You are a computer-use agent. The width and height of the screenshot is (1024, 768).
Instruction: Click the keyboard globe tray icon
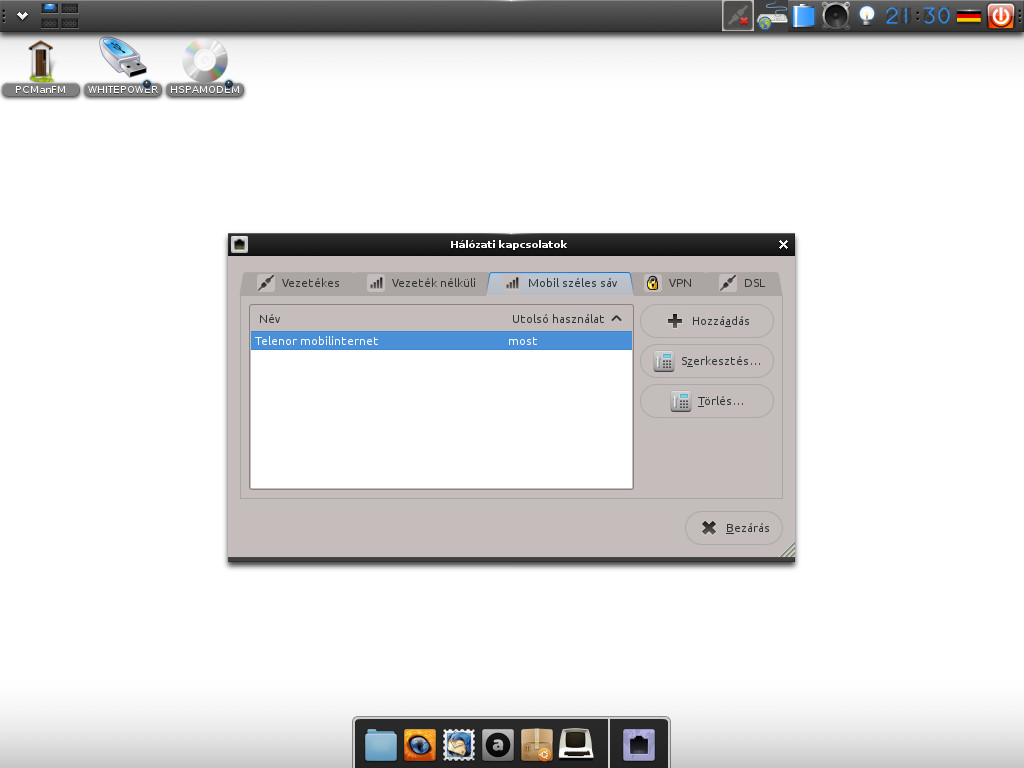point(772,16)
